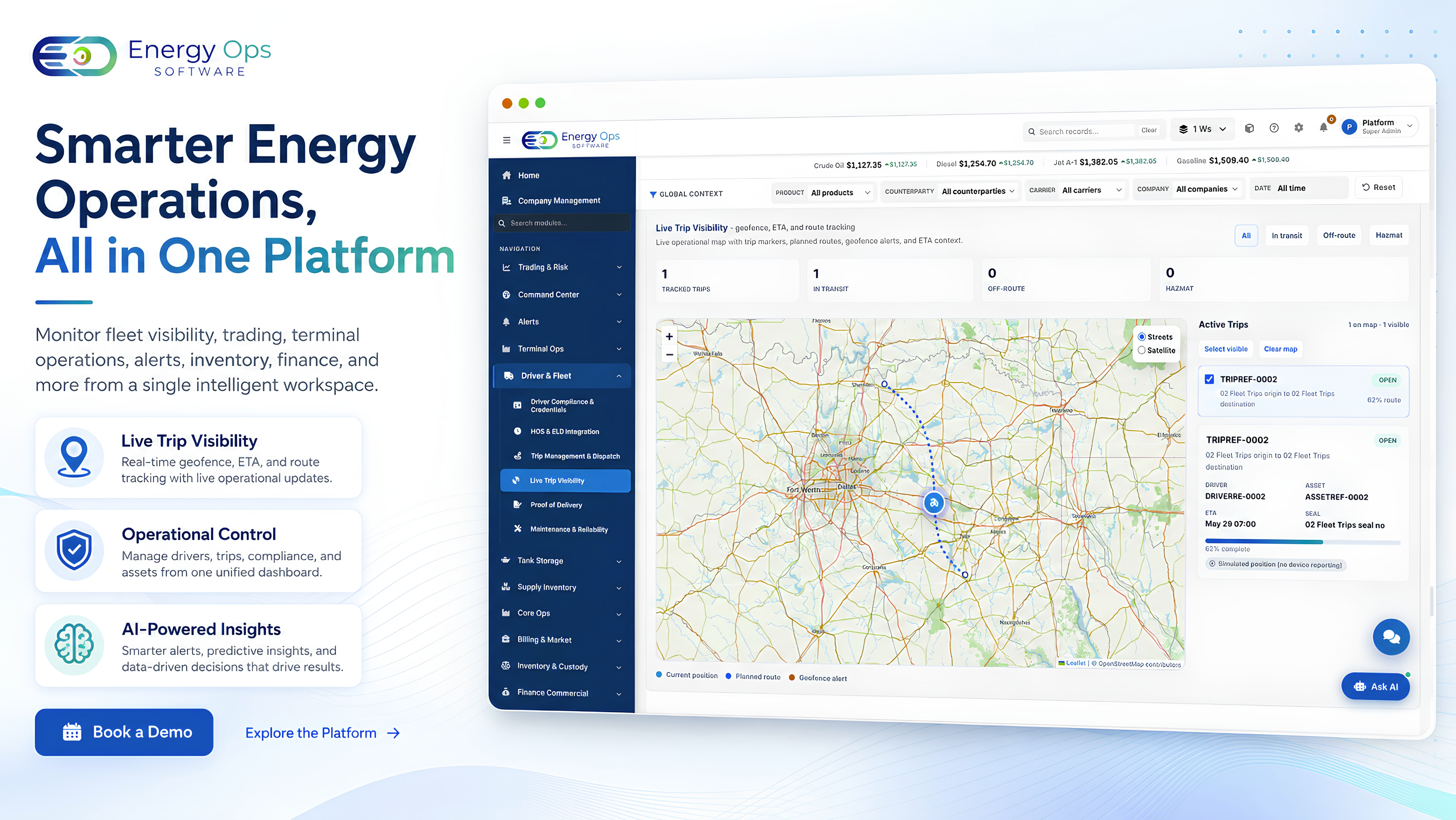Viewport: 1456px width, 820px height.
Task: Click the Ask AI button
Action: coord(1375,686)
